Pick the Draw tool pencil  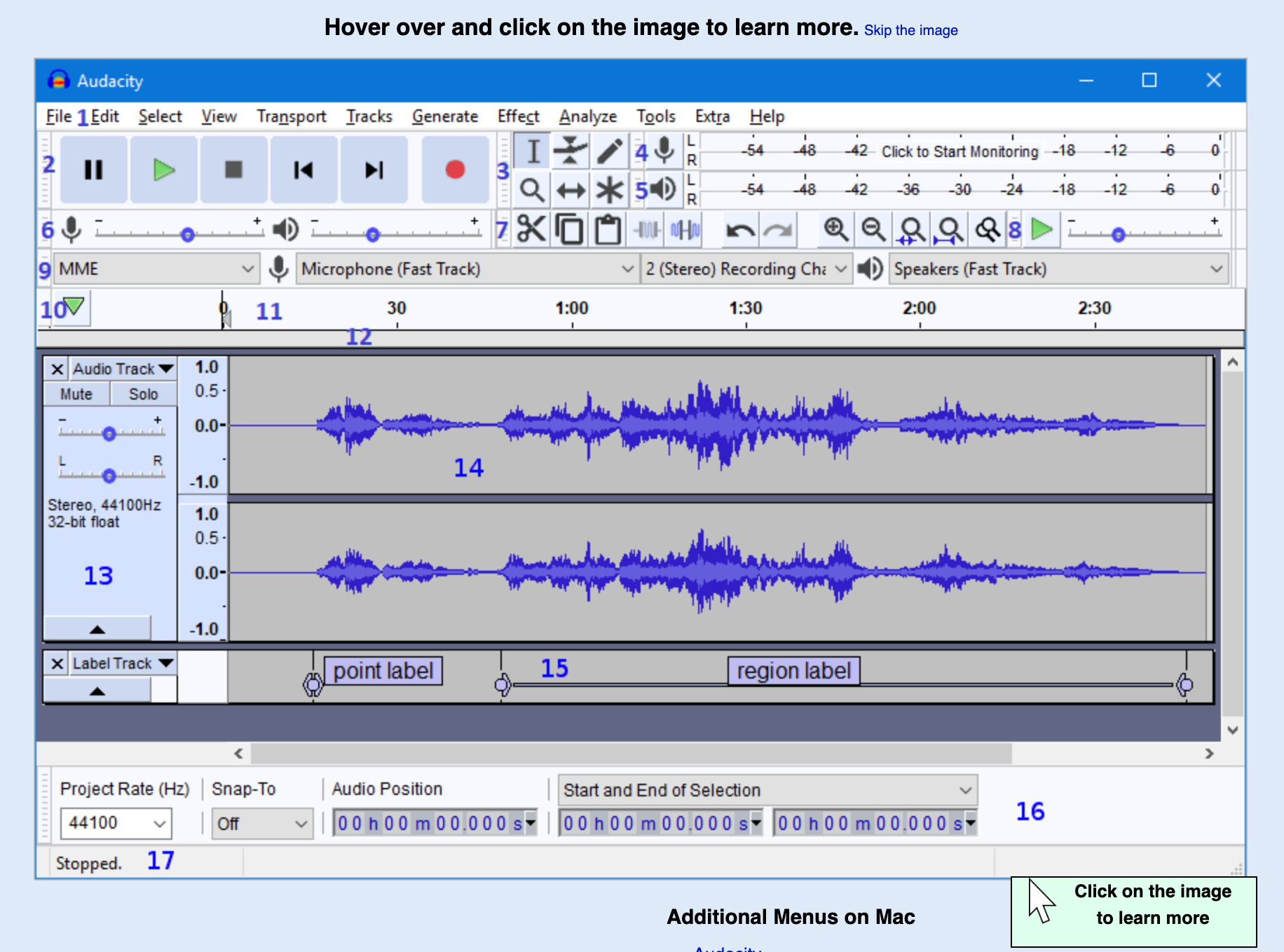pyautogui.click(x=608, y=150)
